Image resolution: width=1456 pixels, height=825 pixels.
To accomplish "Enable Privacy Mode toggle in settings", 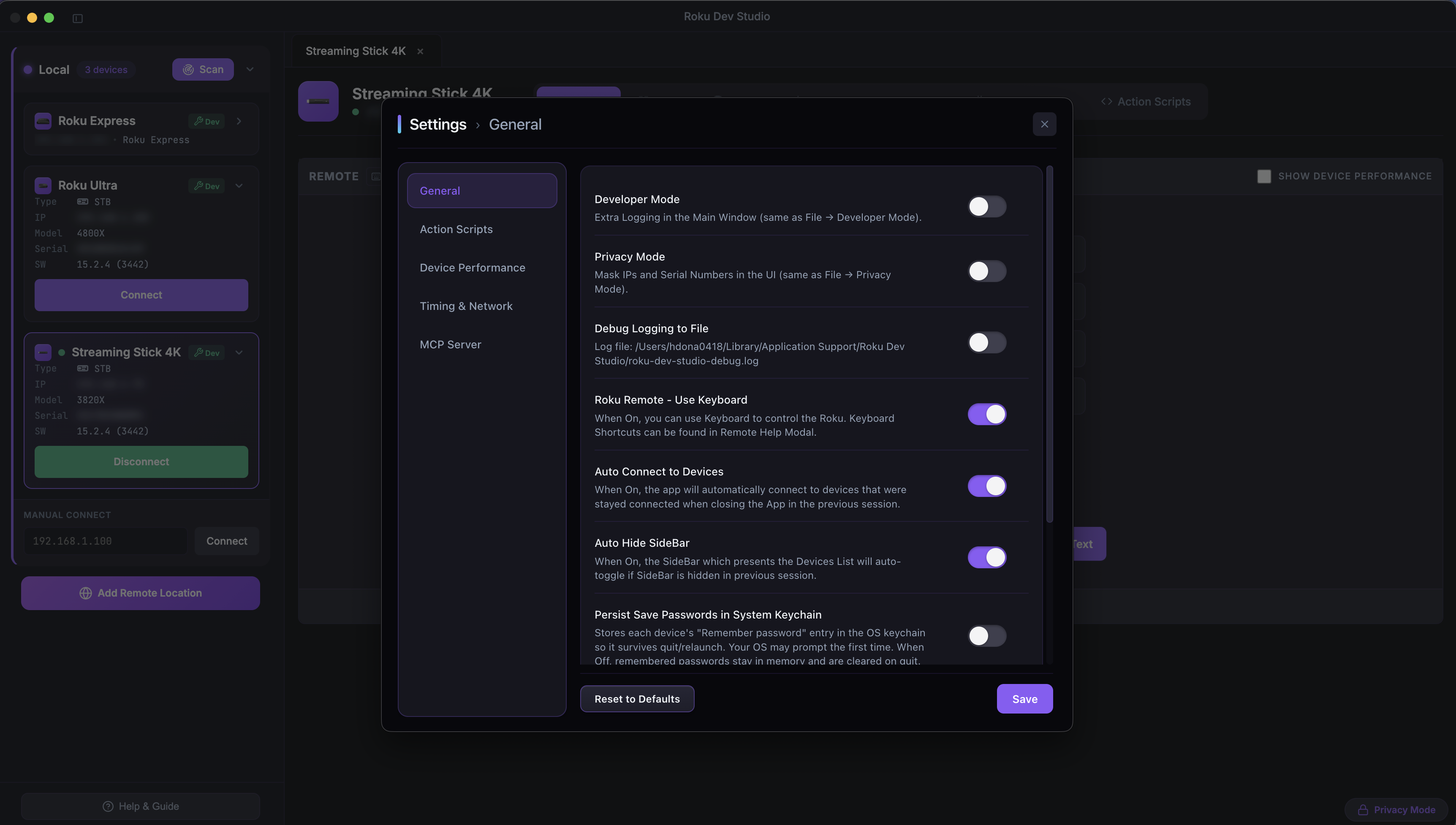I will [987, 271].
